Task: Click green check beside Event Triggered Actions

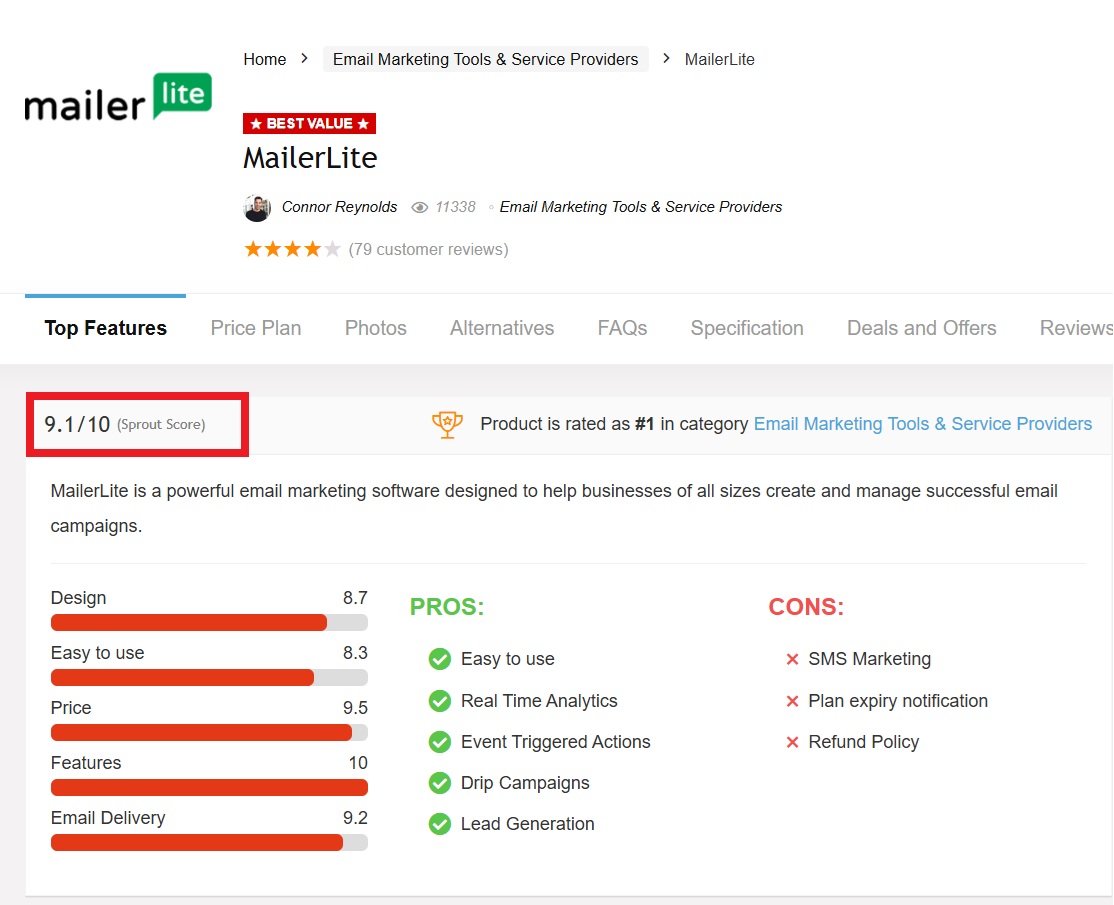Action: (440, 742)
